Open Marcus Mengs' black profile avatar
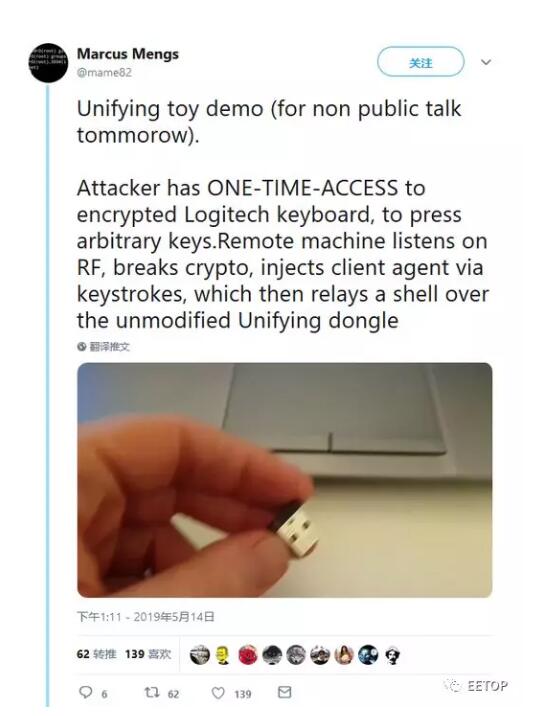The width and height of the screenshot is (543, 716). tap(48, 63)
